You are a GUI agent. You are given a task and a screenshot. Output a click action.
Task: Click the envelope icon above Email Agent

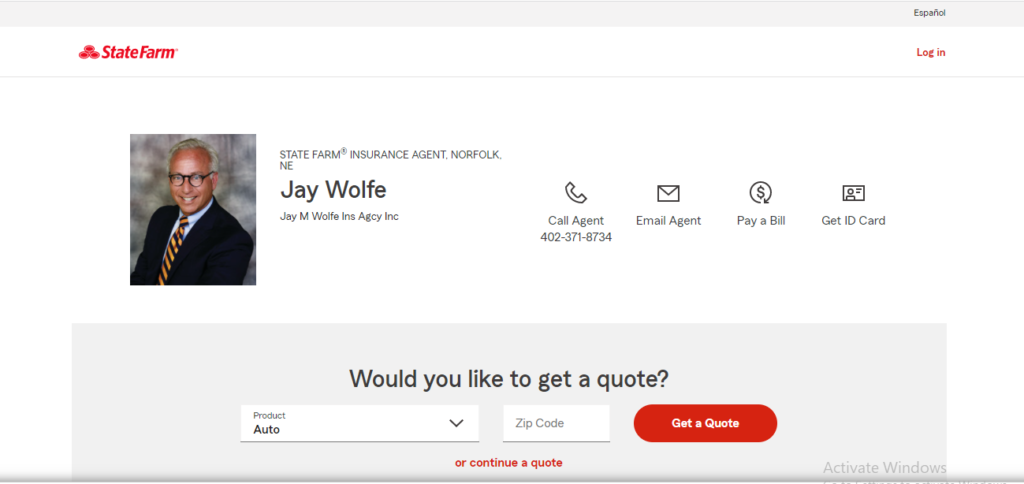(668, 193)
